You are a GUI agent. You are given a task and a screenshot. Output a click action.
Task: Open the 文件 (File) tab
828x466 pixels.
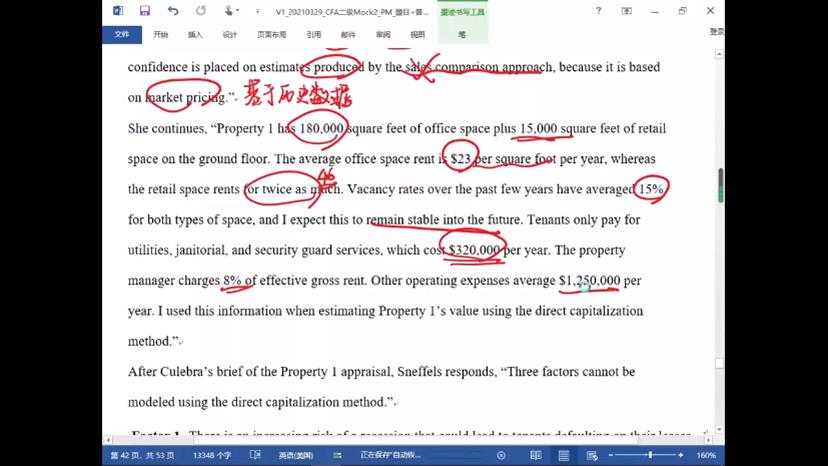(x=122, y=34)
